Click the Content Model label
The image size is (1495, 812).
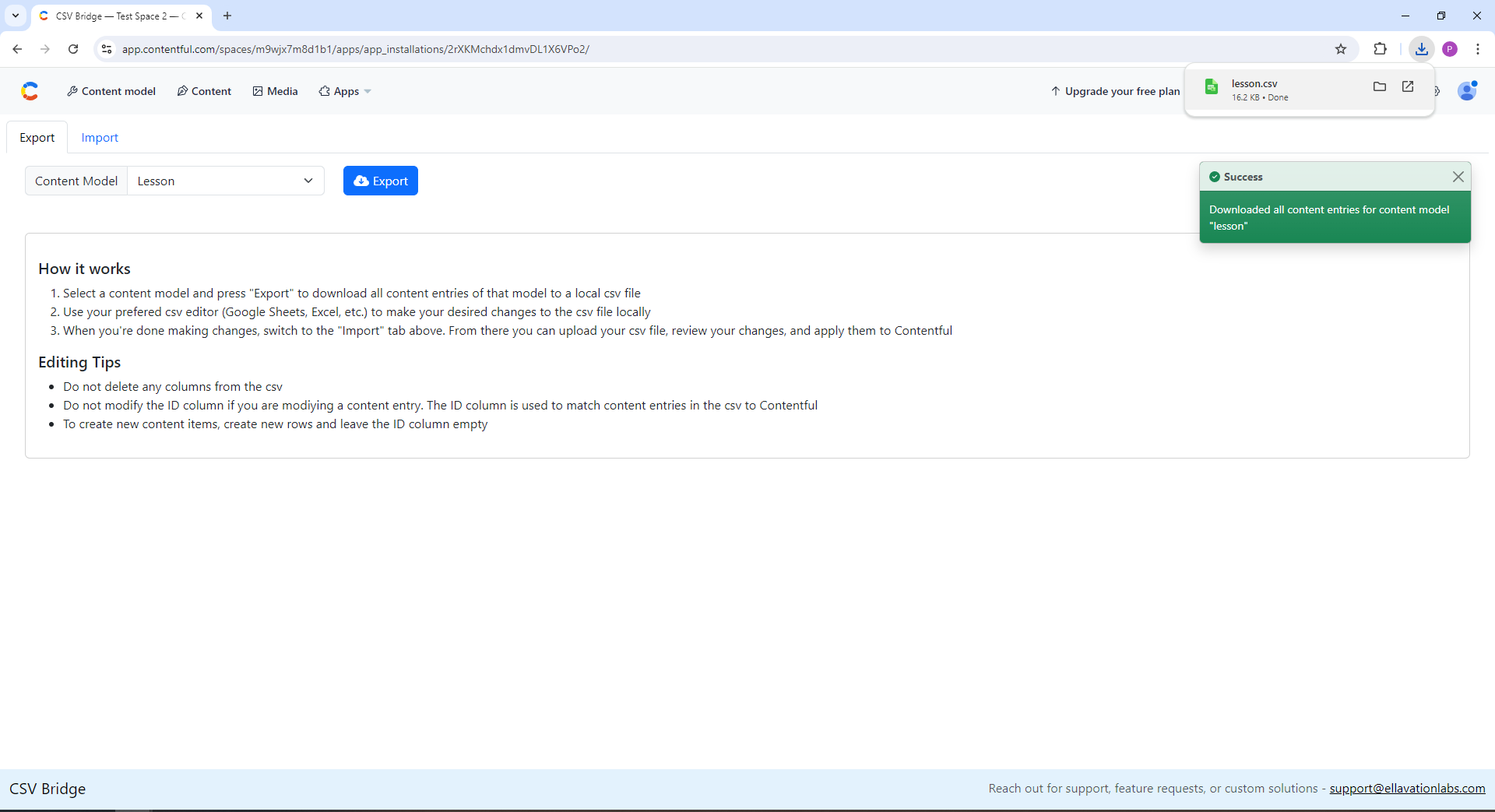click(76, 181)
